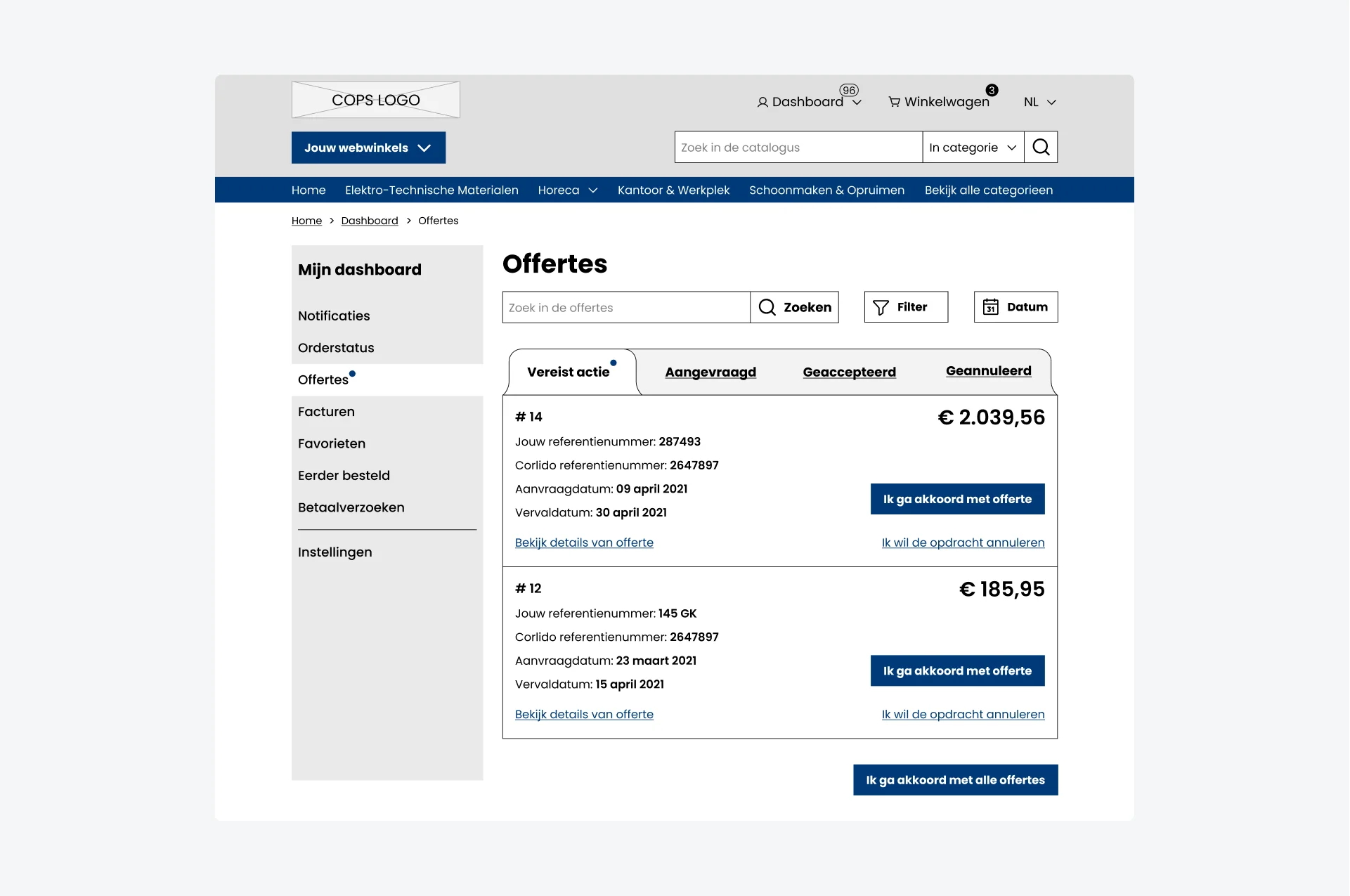Click the price € 2.039,56
Image resolution: width=1350 pixels, height=896 pixels.
[991, 417]
